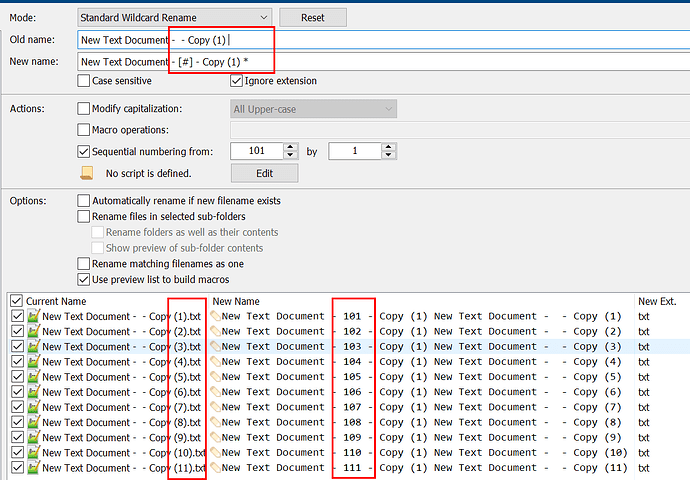Click file icon of Copy (7).txt row

[x=33, y=407]
